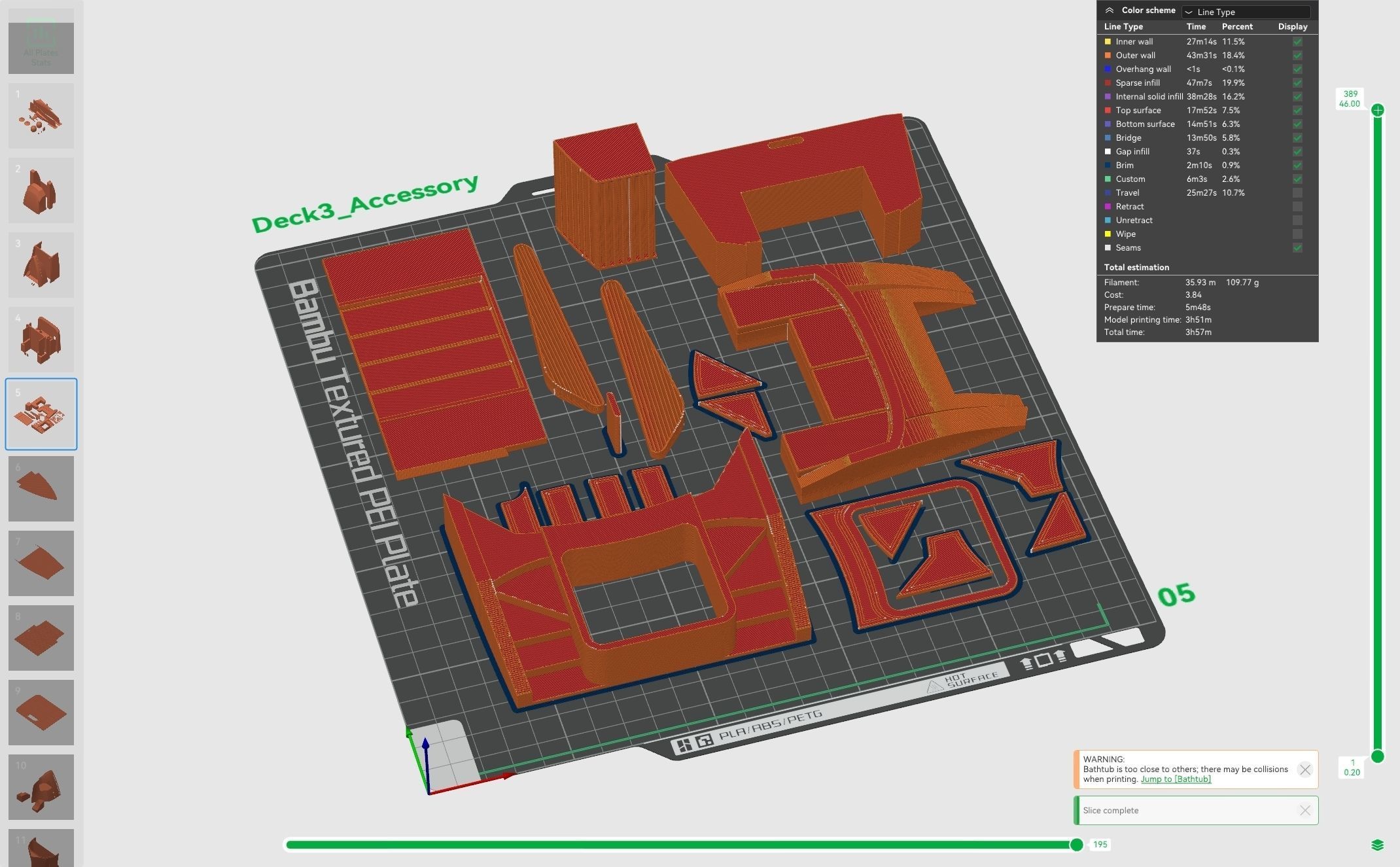Select plate 1 thumbnail

[41, 116]
